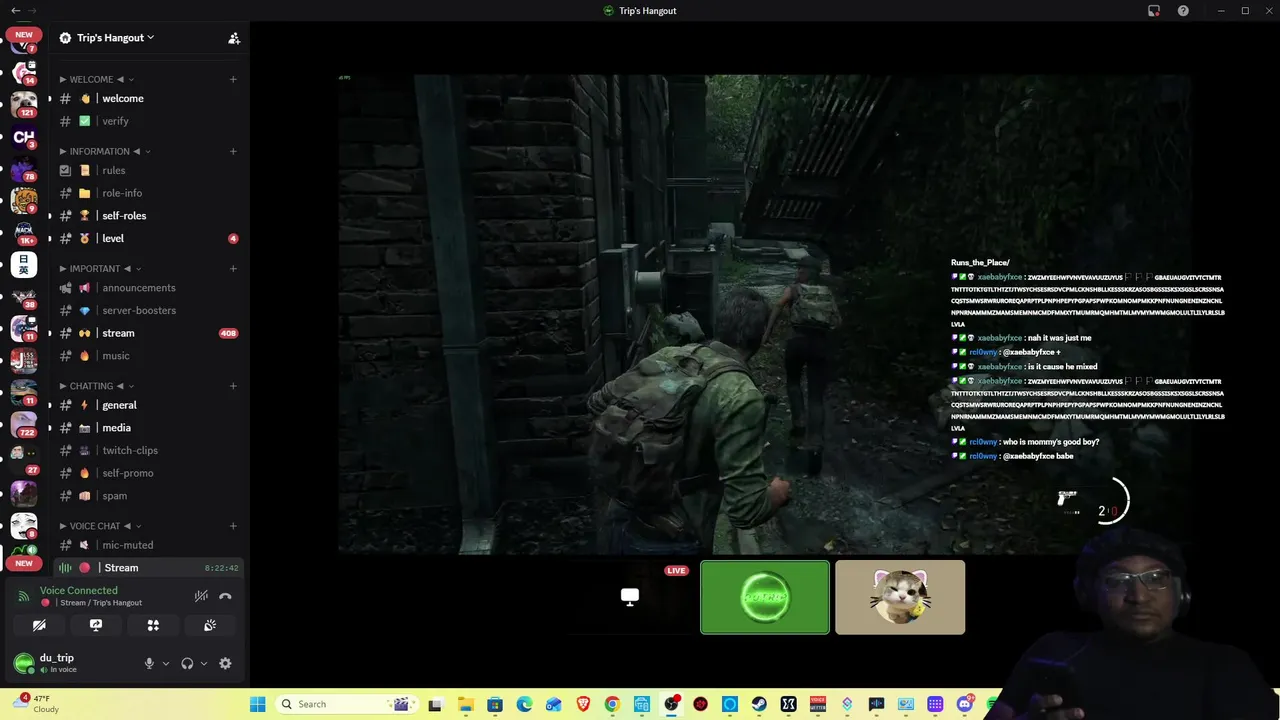Click the share your screen button
This screenshot has width=1280, height=720.
(96, 625)
